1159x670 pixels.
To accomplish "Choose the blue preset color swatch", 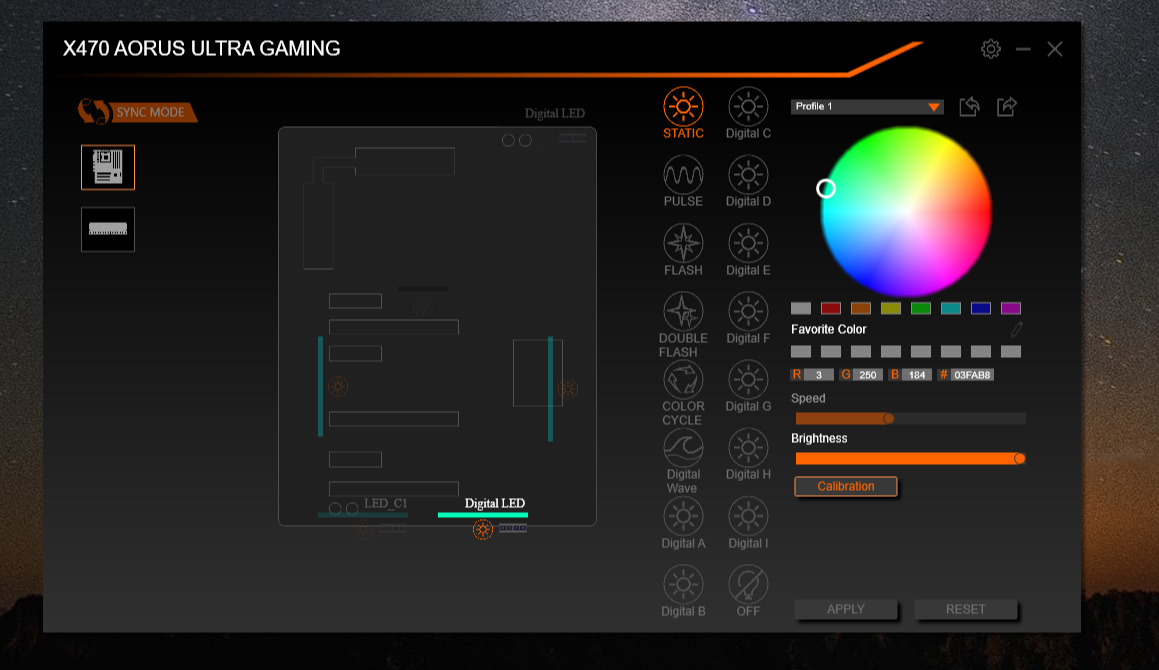I will pyautogui.click(x=981, y=308).
